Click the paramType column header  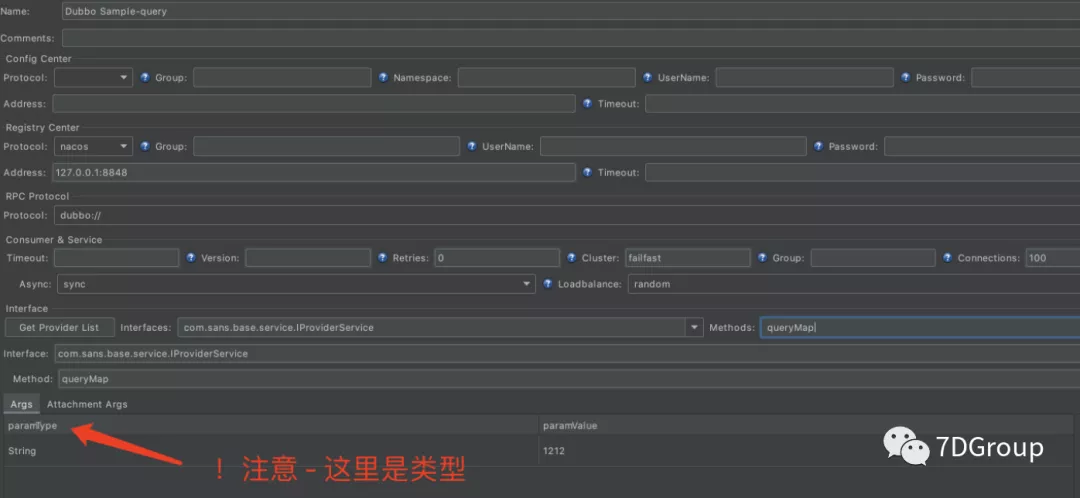(271, 426)
